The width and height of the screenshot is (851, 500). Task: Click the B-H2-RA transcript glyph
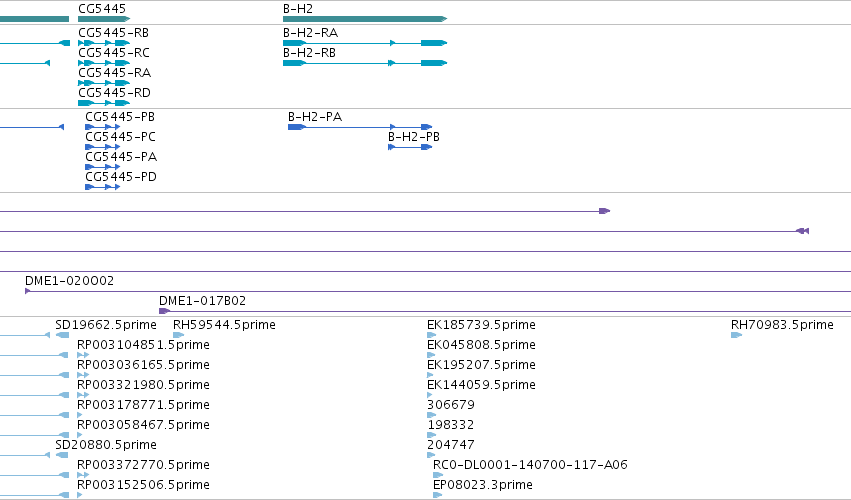pos(365,43)
